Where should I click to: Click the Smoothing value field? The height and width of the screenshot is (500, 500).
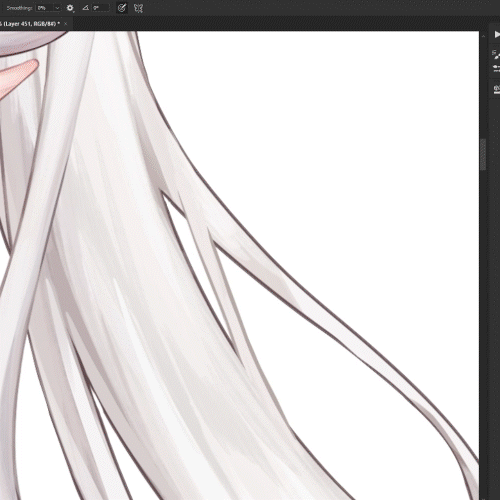point(45,8)
